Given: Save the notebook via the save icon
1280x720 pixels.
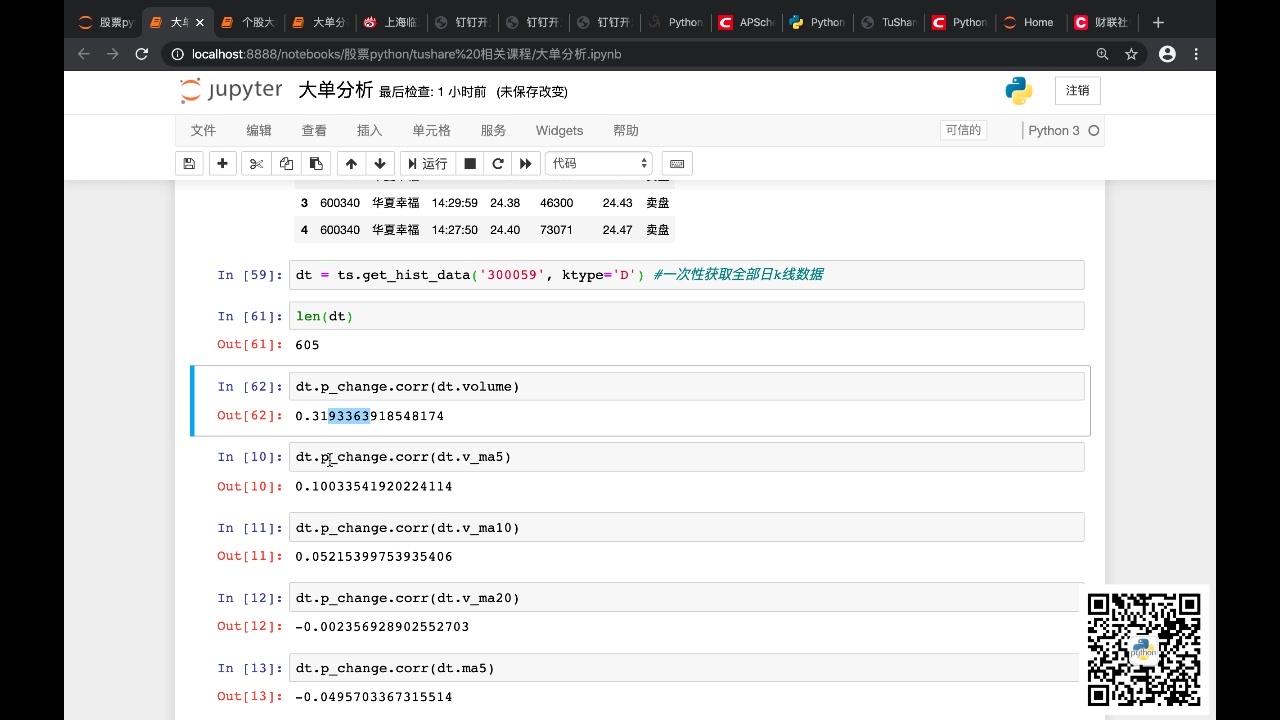Looking at the screenshot, I should click(189, 163).
